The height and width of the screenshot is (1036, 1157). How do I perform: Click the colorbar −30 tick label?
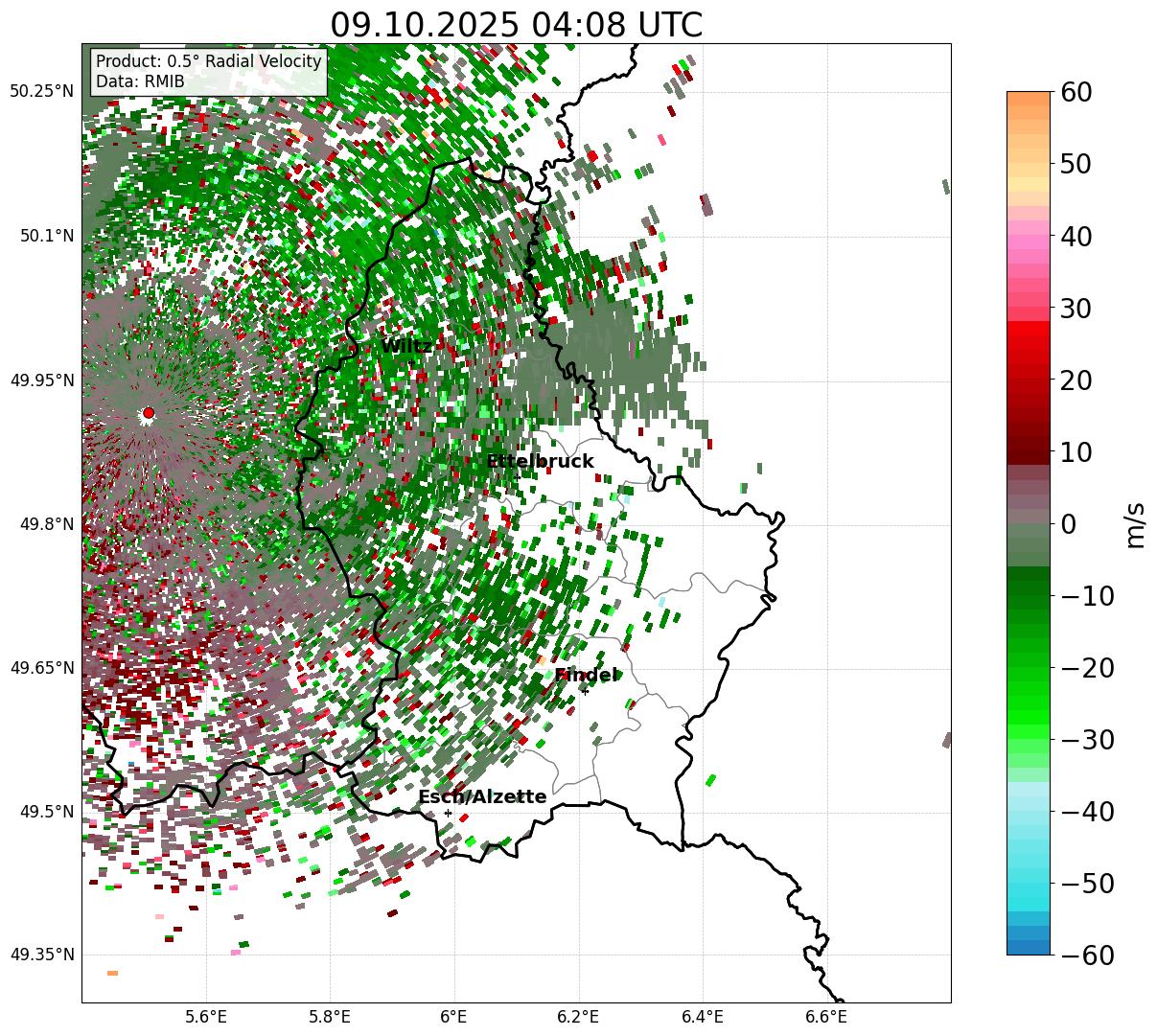(1087, 740)
